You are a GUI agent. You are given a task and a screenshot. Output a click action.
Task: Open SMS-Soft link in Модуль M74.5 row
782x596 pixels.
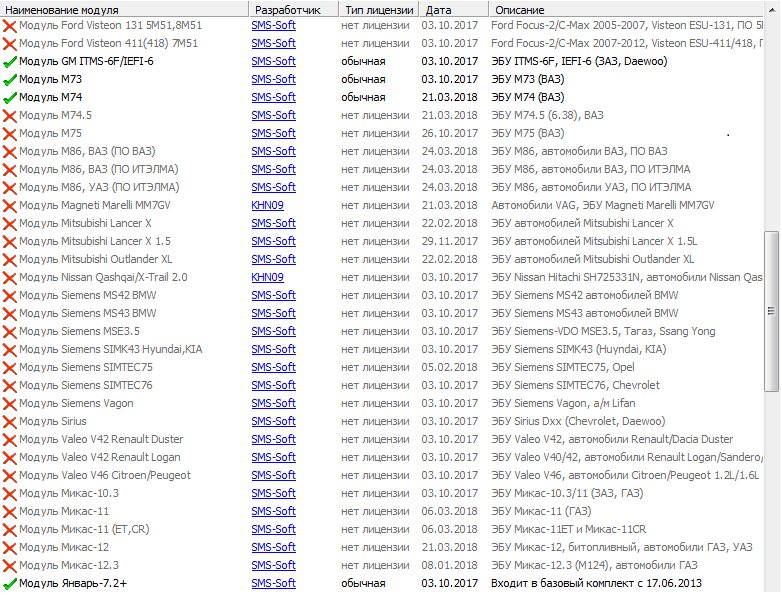pos(273,116)
